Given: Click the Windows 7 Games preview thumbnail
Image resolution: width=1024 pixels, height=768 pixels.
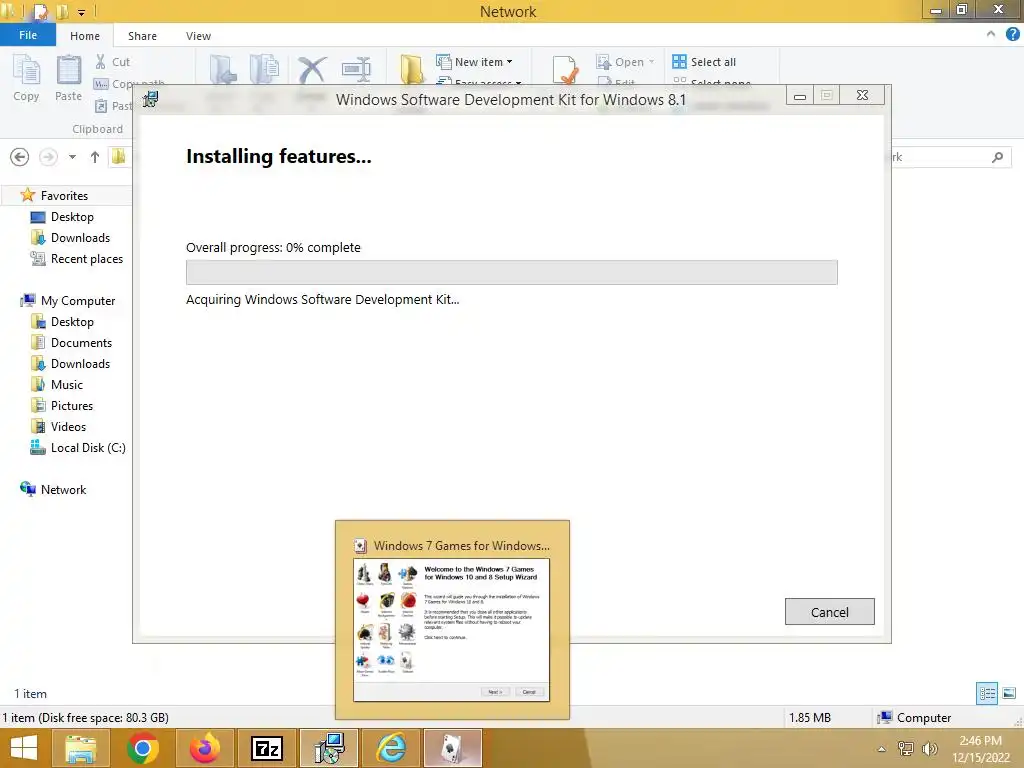Looking at the screenshot, I should pyautogui.click(x=451, y=630).
